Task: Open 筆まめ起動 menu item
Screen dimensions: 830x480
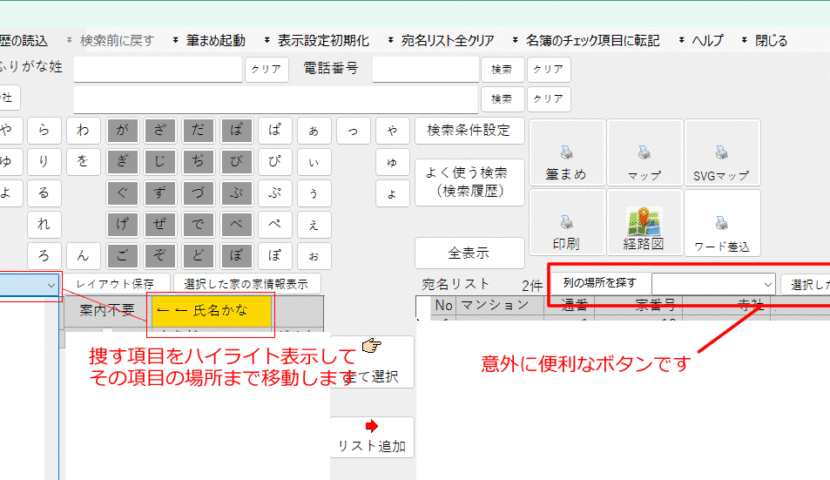Action: [213, 41]
